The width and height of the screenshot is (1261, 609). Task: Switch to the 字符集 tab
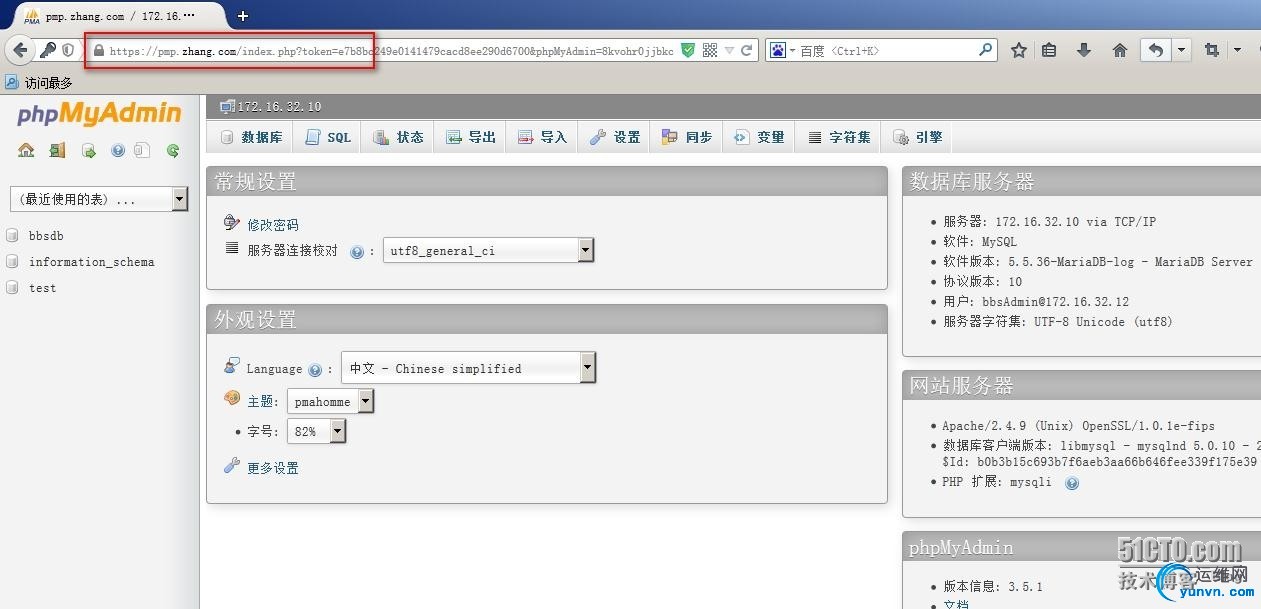[x=839, y=137]
